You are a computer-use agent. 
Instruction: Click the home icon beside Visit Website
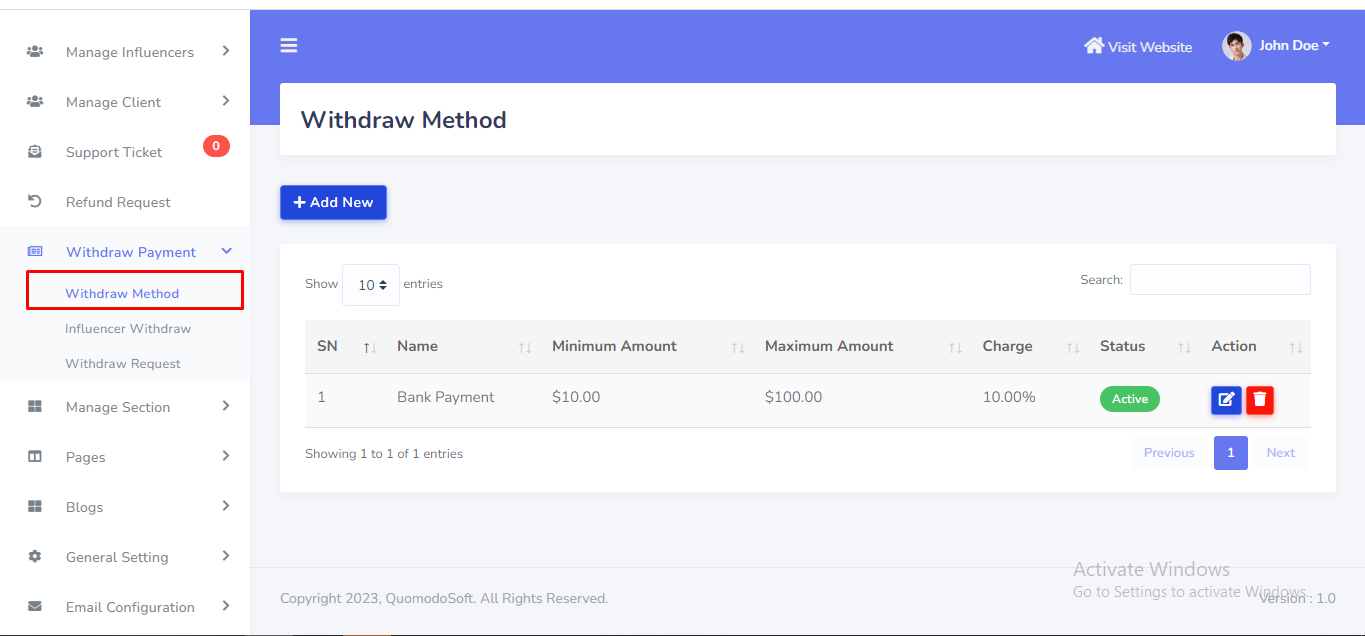click(x=1094, y=46)
